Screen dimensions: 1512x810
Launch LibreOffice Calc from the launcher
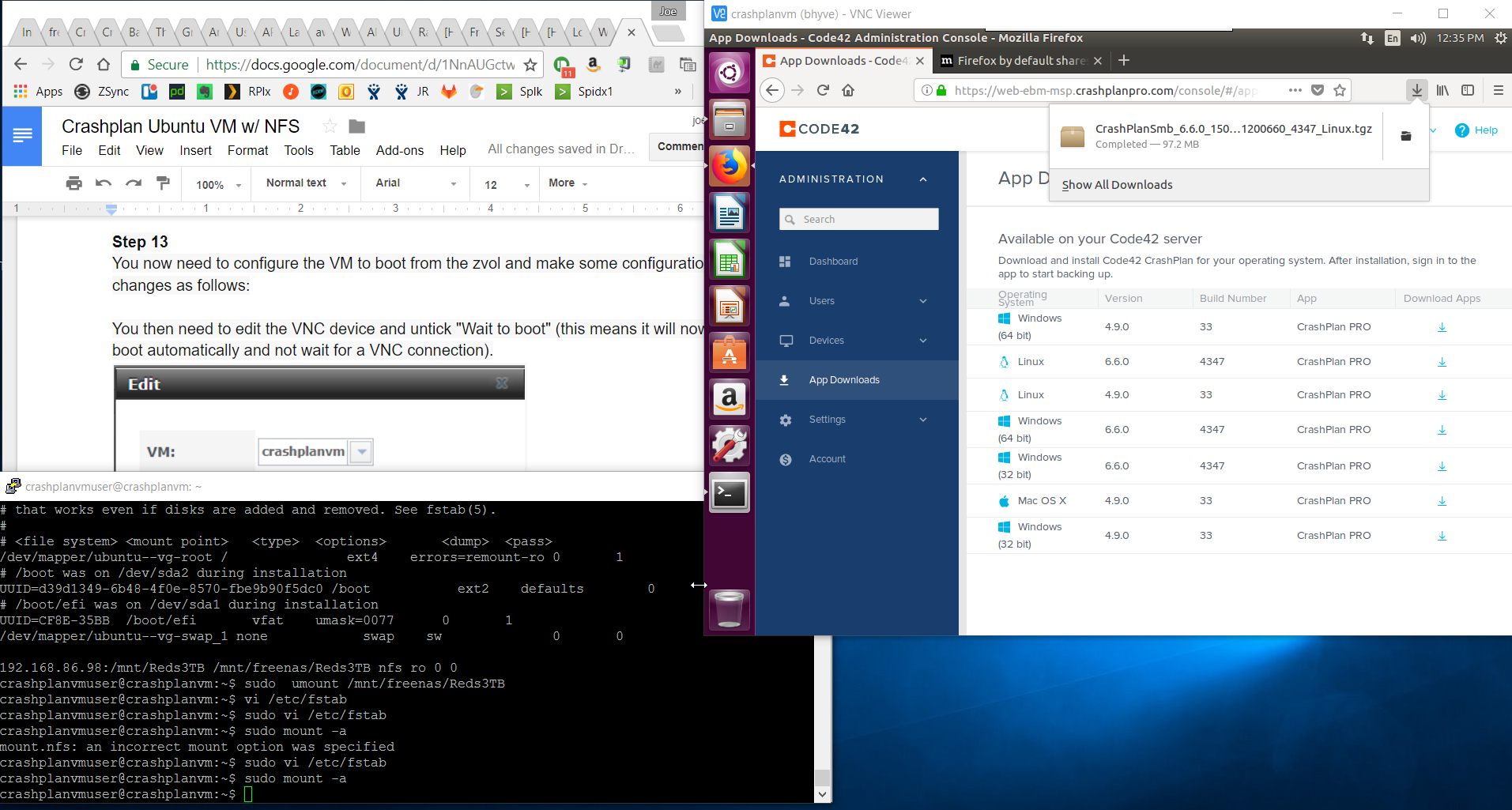tap(730, 259)
